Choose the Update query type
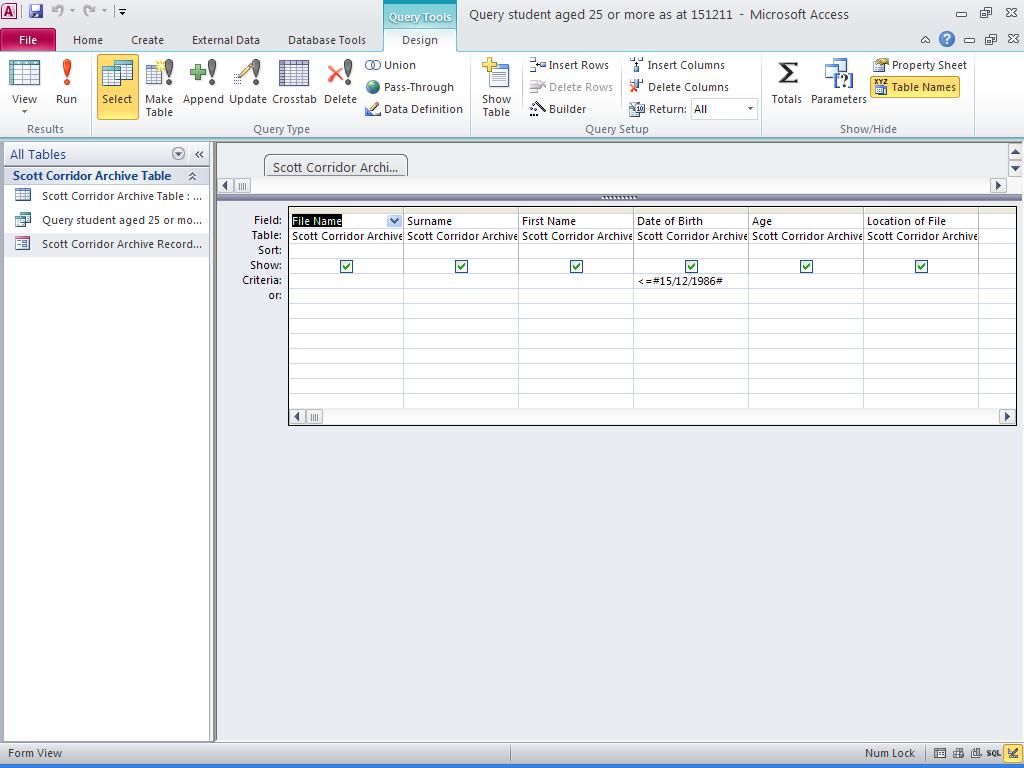The width and height of the screenshot is (1024, 768). (x=248, y=82)
